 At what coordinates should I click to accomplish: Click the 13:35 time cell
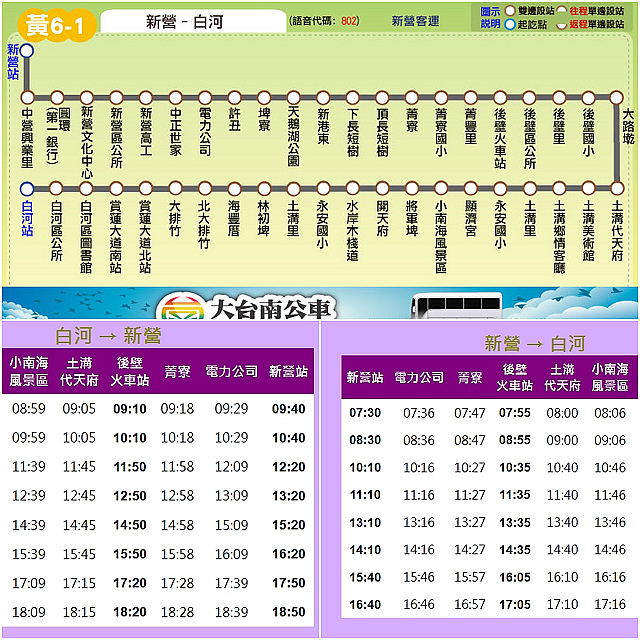pos(515,522)
